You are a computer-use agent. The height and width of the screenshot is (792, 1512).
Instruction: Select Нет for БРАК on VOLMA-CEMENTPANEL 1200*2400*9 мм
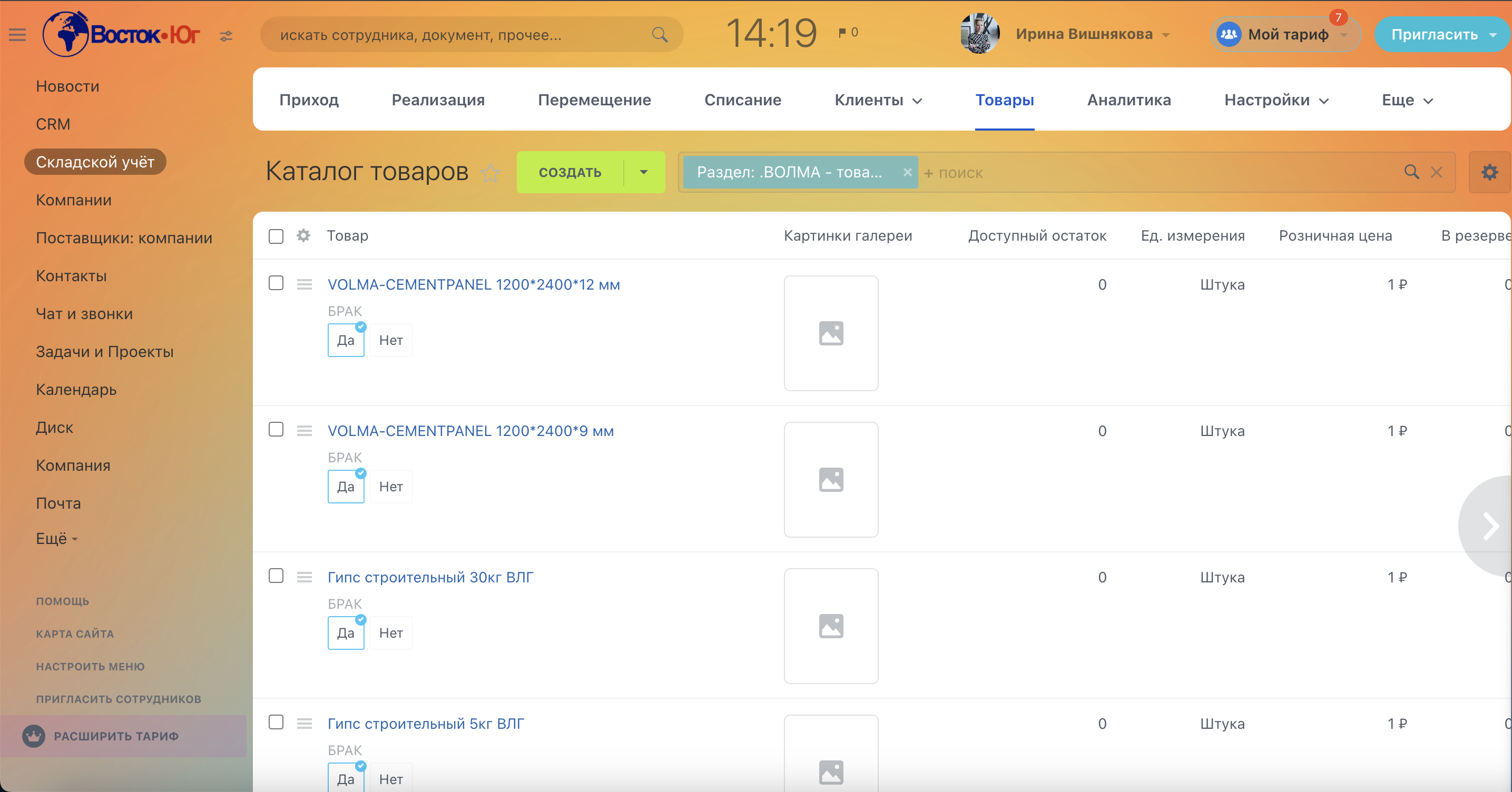[391, 487]
